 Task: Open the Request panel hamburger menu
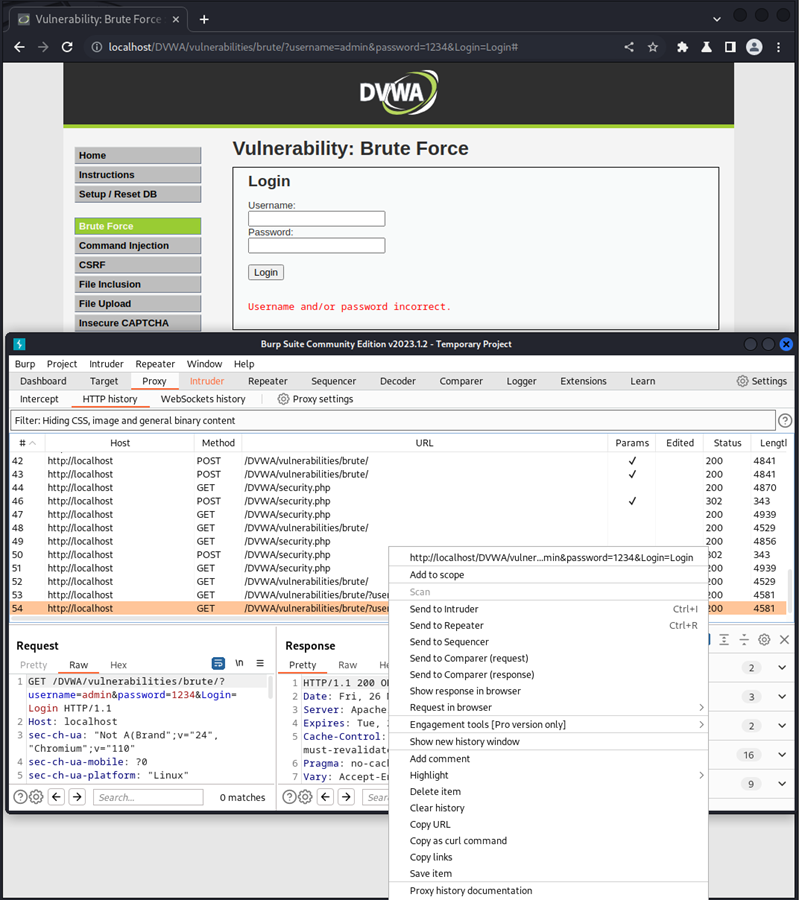tap(260, 663)
